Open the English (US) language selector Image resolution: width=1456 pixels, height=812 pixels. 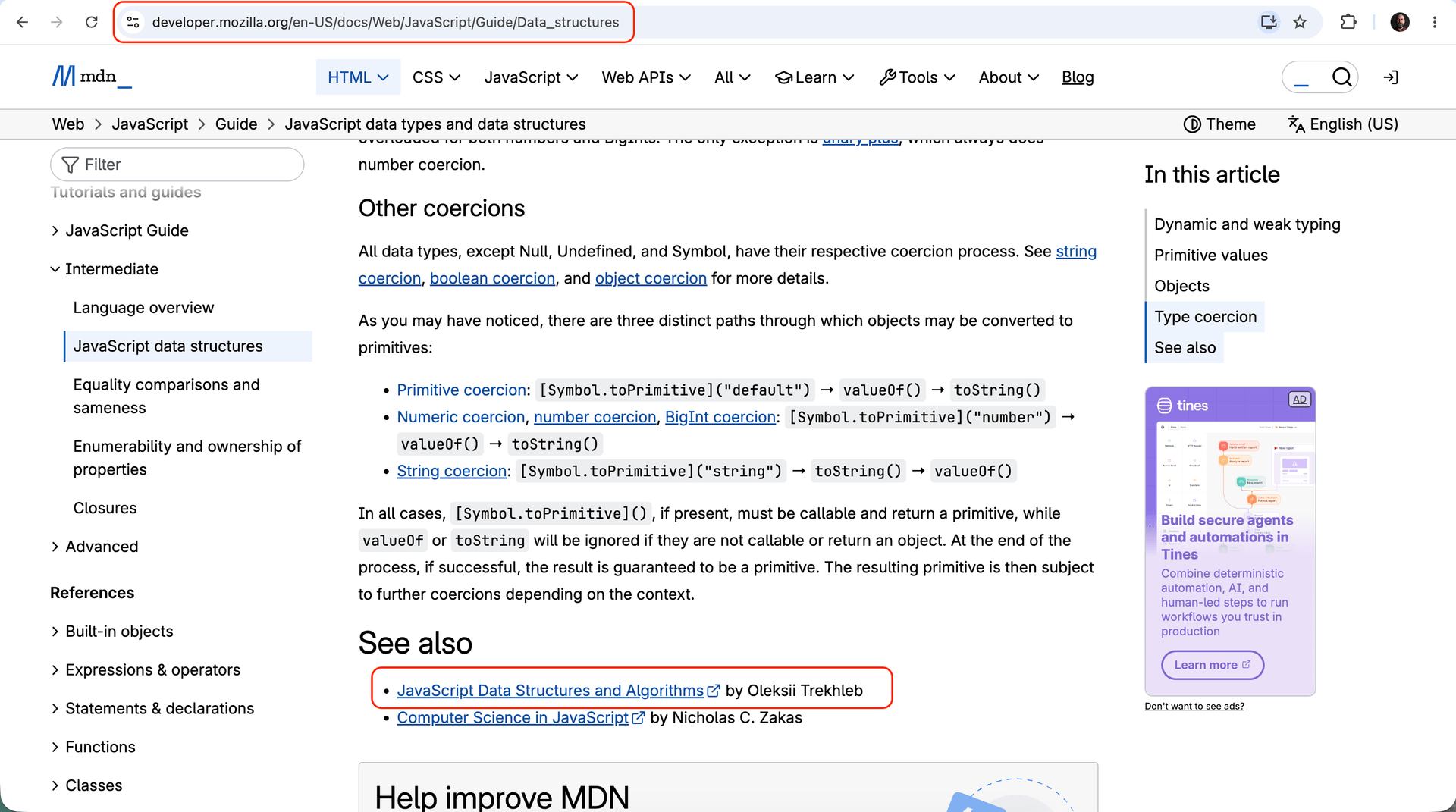(1343, 124)
